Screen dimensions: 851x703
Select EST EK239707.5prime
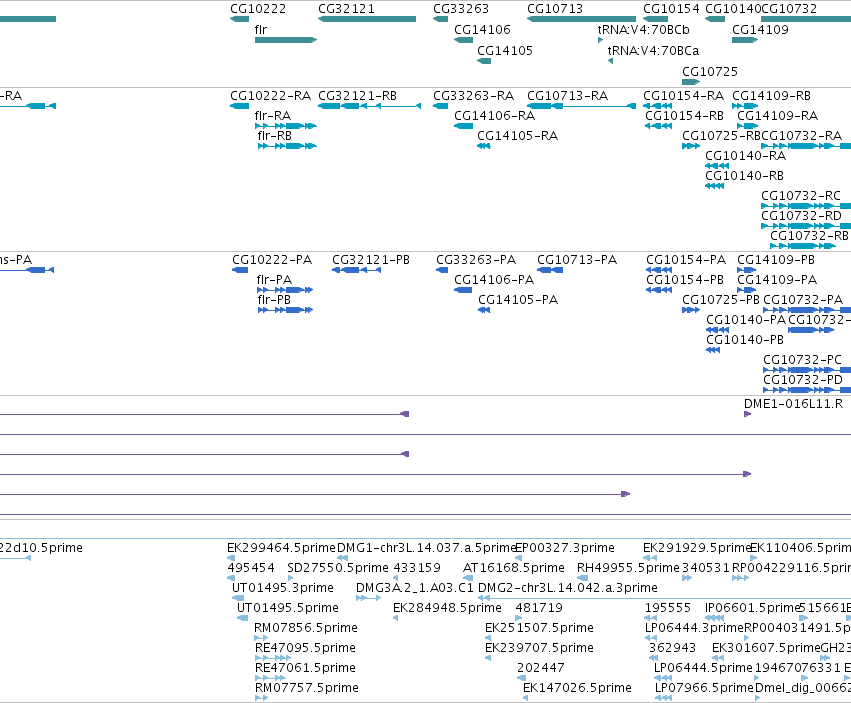coord(488,658)
